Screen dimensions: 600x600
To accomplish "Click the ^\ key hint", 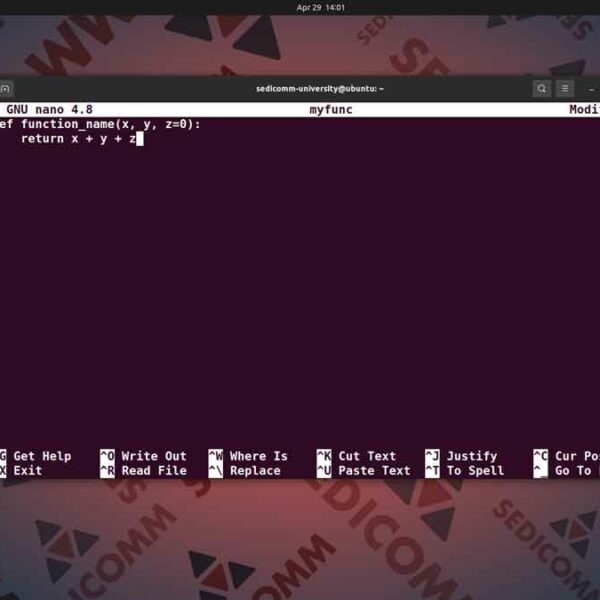I will 216,471.
